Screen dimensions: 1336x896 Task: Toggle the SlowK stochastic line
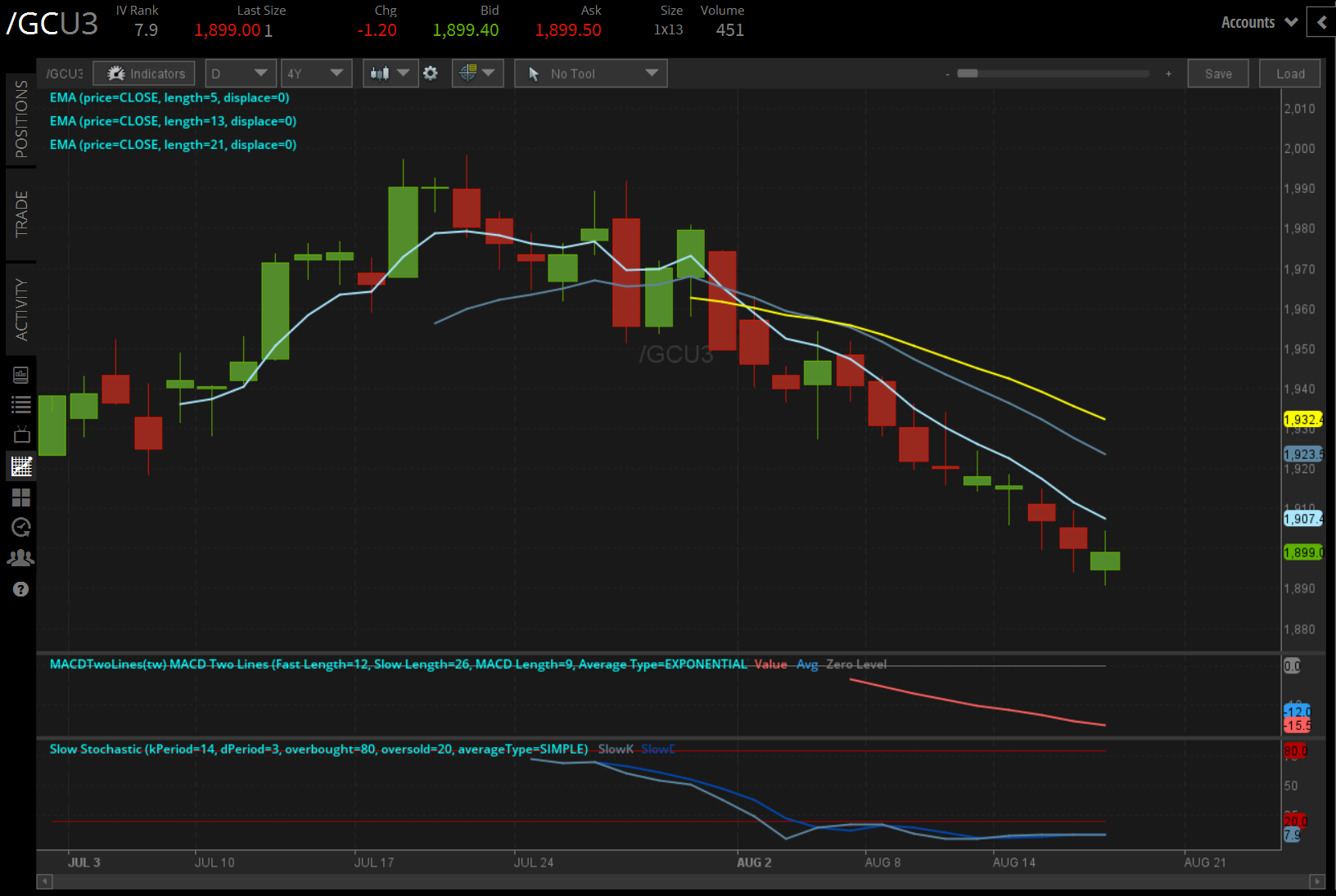tap(616, 749)
